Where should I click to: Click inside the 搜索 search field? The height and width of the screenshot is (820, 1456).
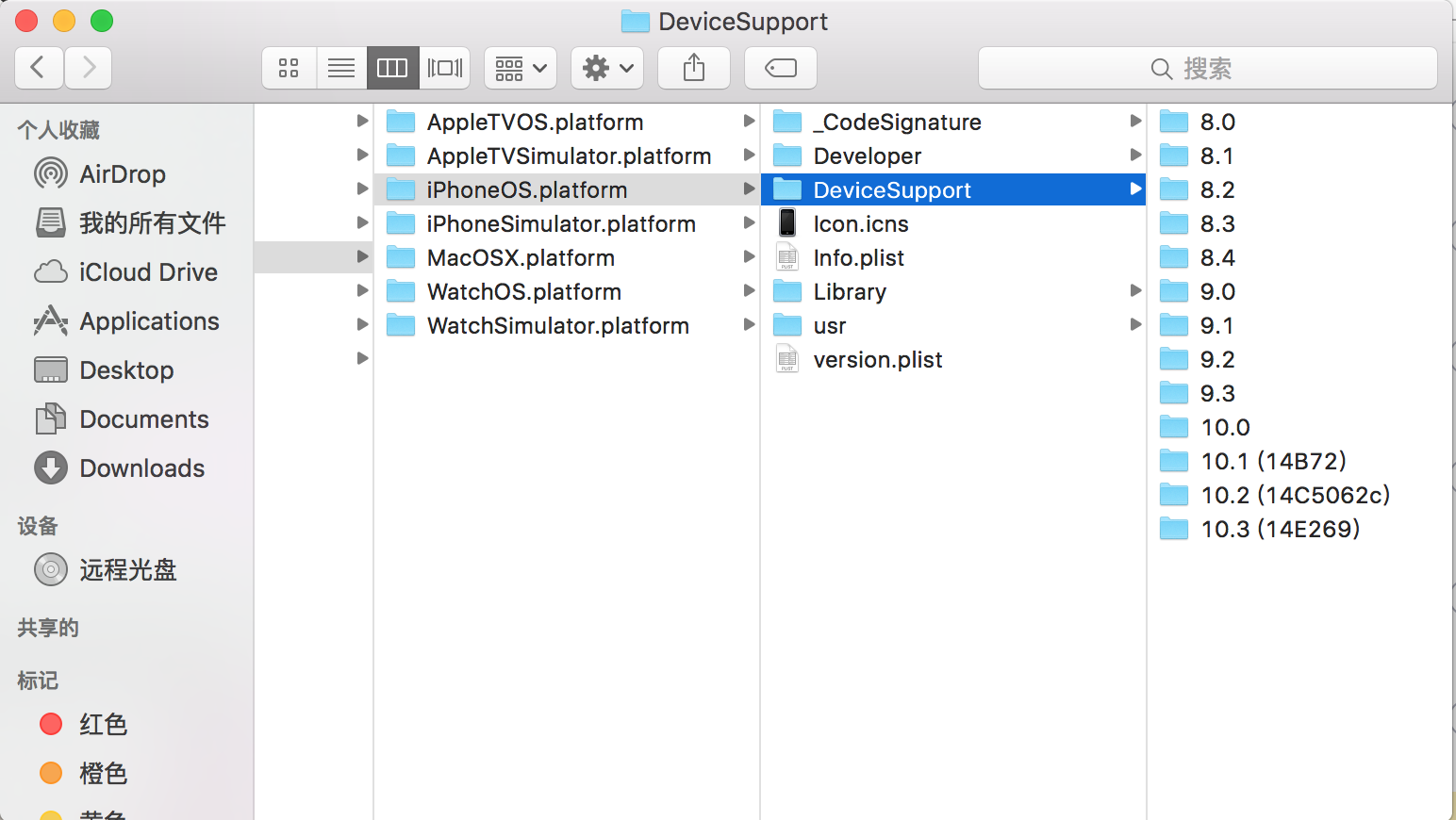[x=1210, y=68]
